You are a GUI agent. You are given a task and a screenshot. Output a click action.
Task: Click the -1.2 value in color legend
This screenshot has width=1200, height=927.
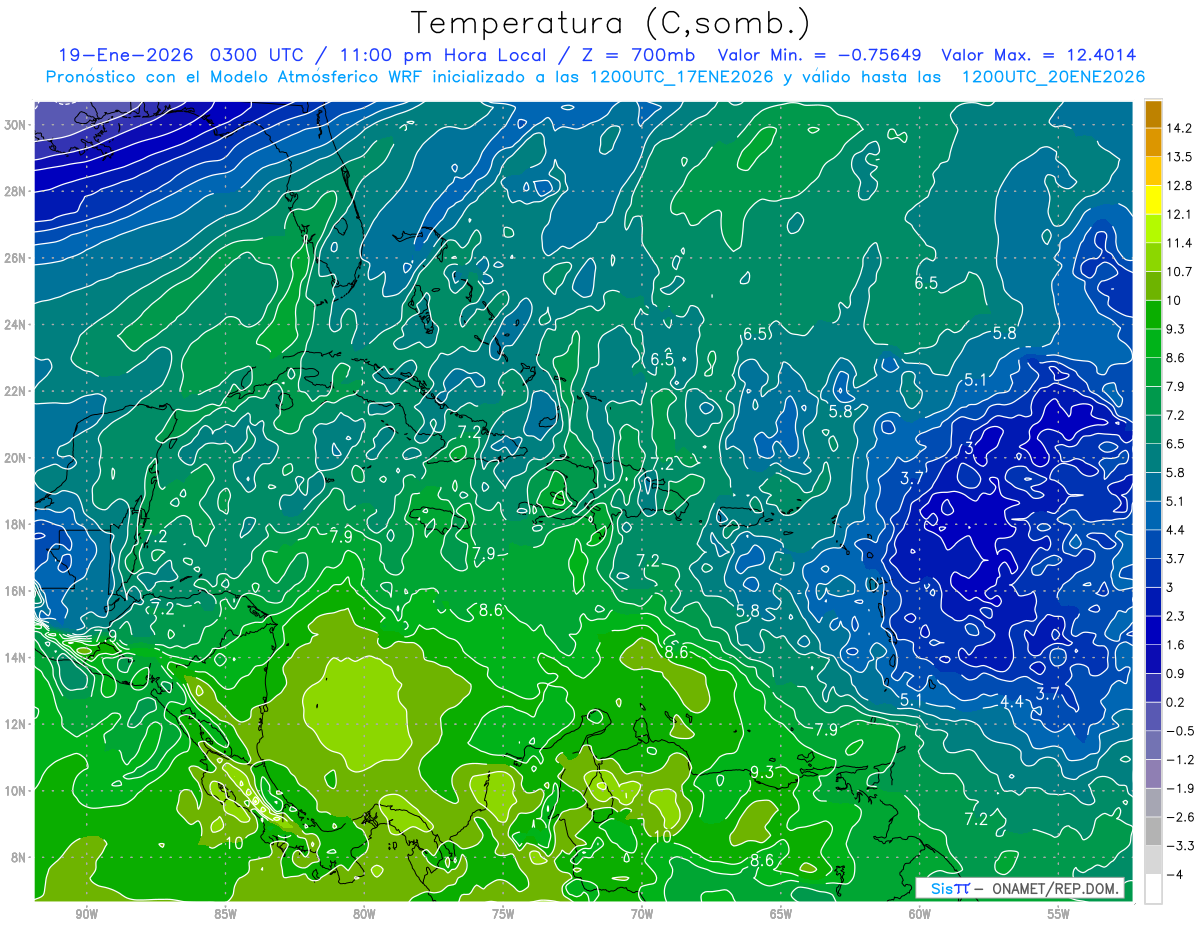pyautogui.click(x=1179, y=760)
